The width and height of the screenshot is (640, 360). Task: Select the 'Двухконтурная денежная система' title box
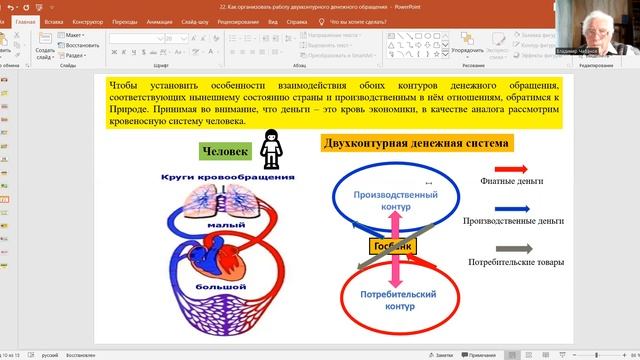pos(417,143)
